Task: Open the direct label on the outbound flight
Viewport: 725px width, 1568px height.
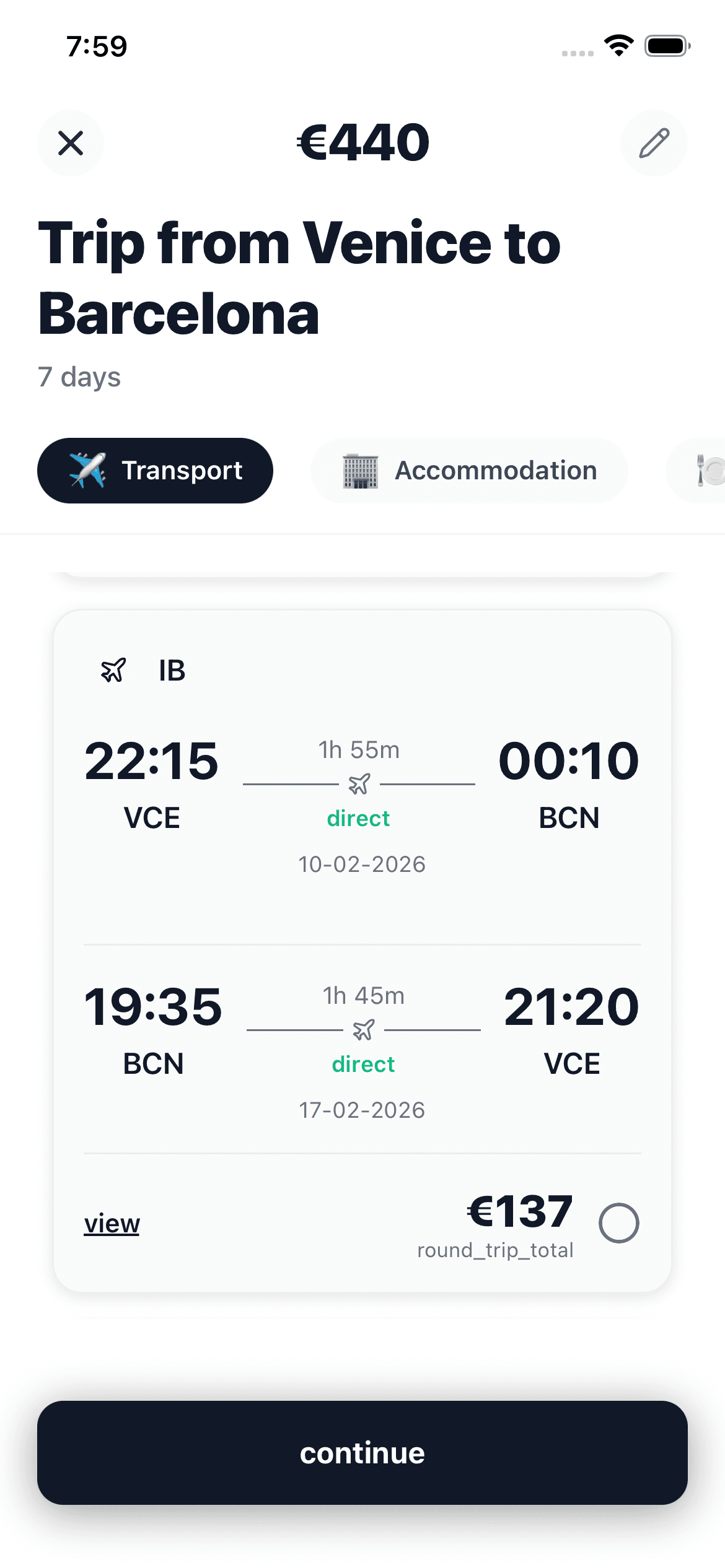Action: click(x=358, y=817)
